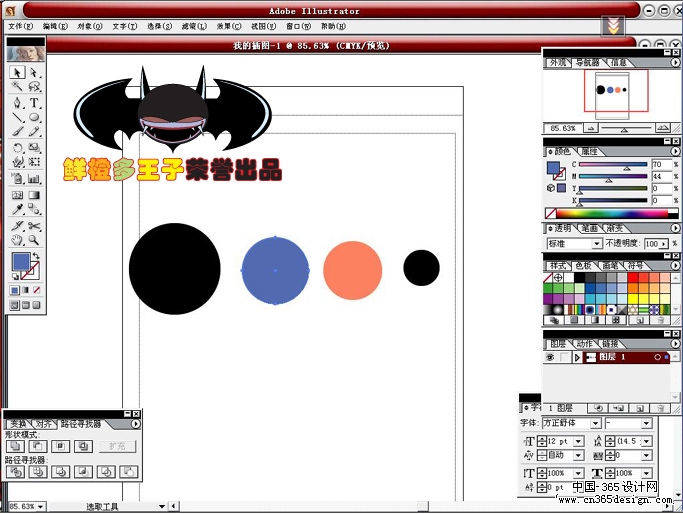683x514 pixels.
Task: Pick the Zoom magnifier tool
Action: 34,240
